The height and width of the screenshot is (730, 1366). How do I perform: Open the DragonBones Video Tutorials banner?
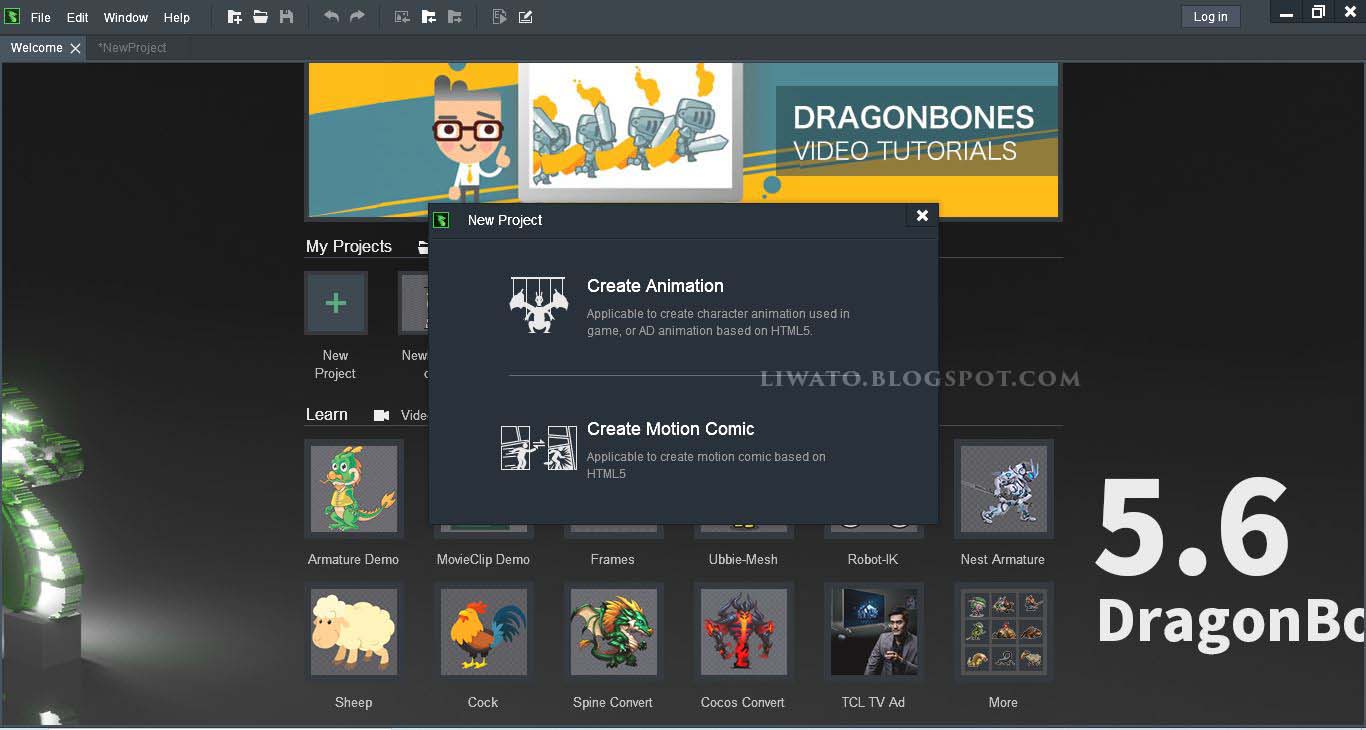click(x=682, y=140)
